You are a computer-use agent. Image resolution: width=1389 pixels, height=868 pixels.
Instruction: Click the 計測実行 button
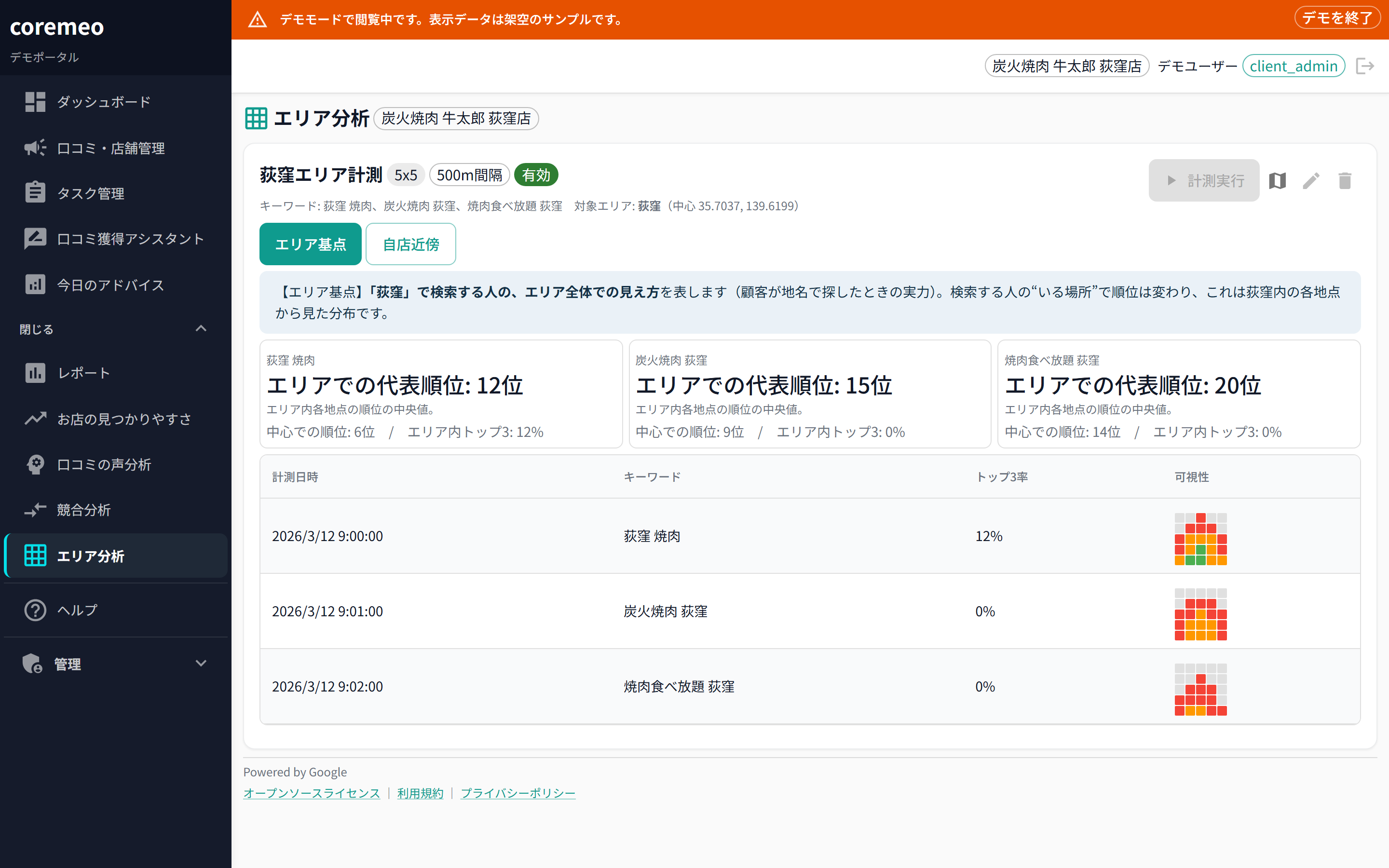[x=1204, y=180]
